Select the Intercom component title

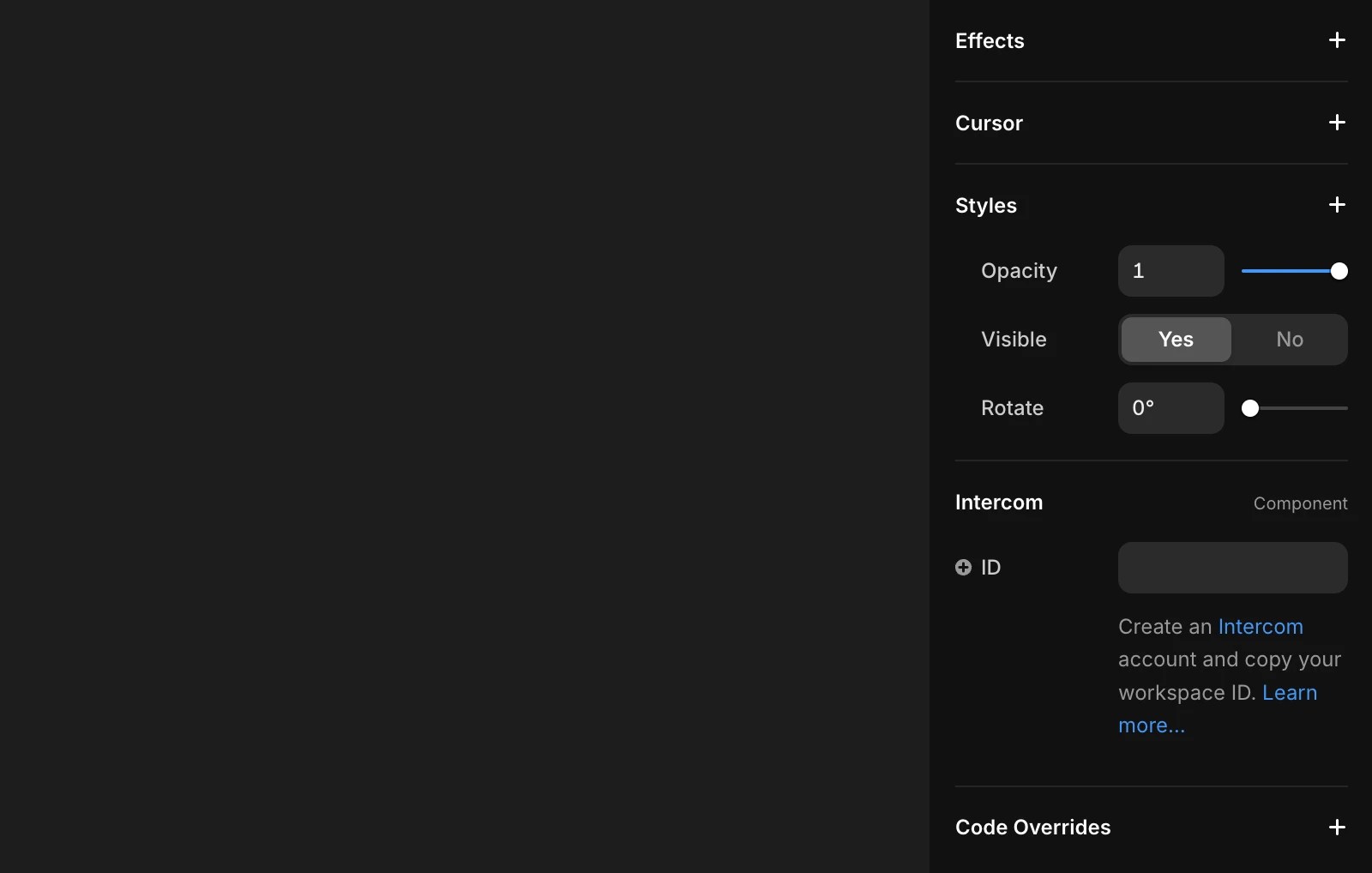[999, 503]
